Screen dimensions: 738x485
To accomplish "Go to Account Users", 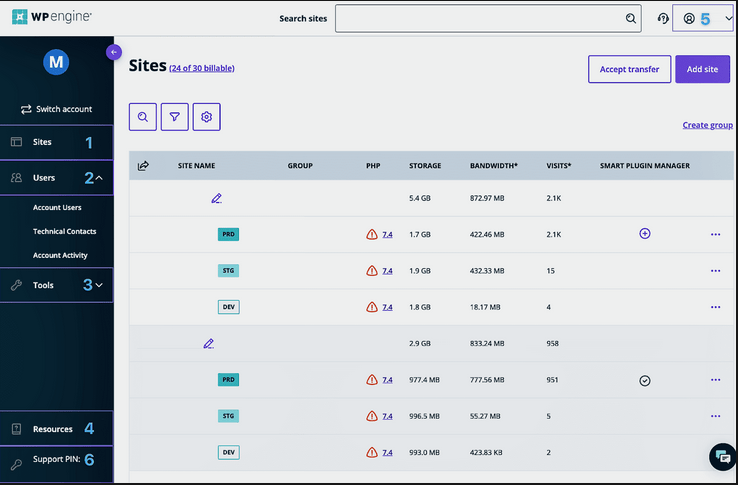I will [x=57, y=208].
